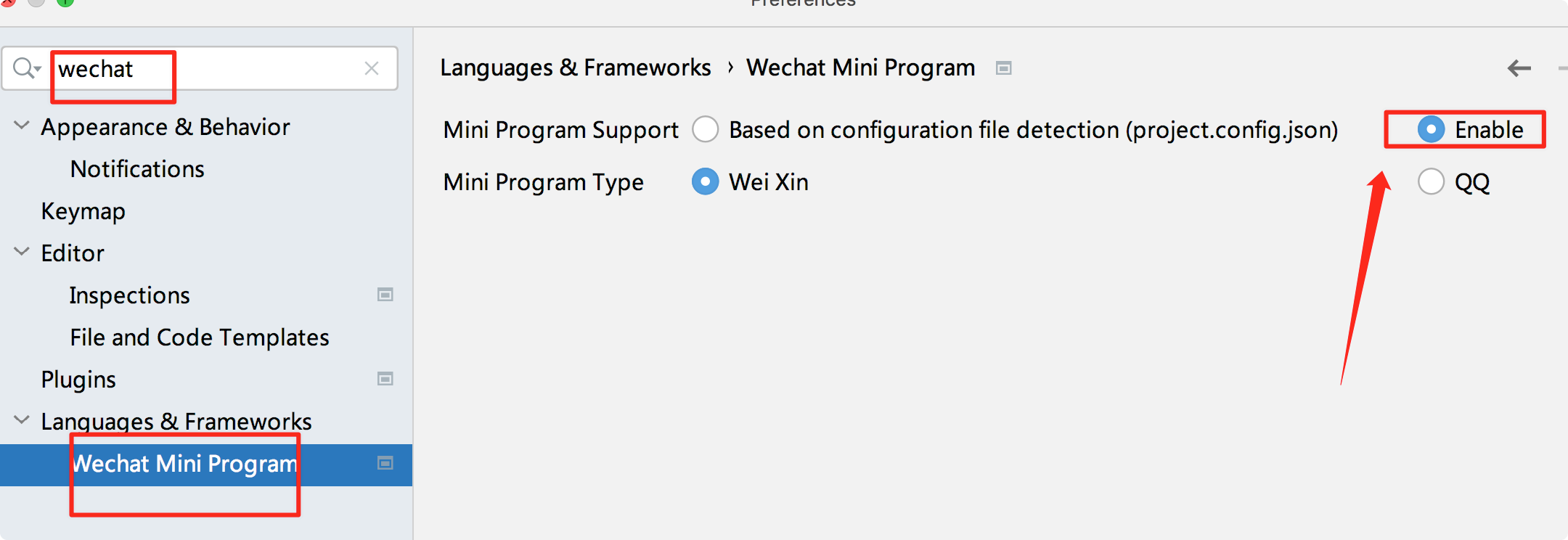Image resolution: width=1568 pixels, height=540 pixels.
Task: Click project-level icon beside Plugins
Action: pos(385,379)
